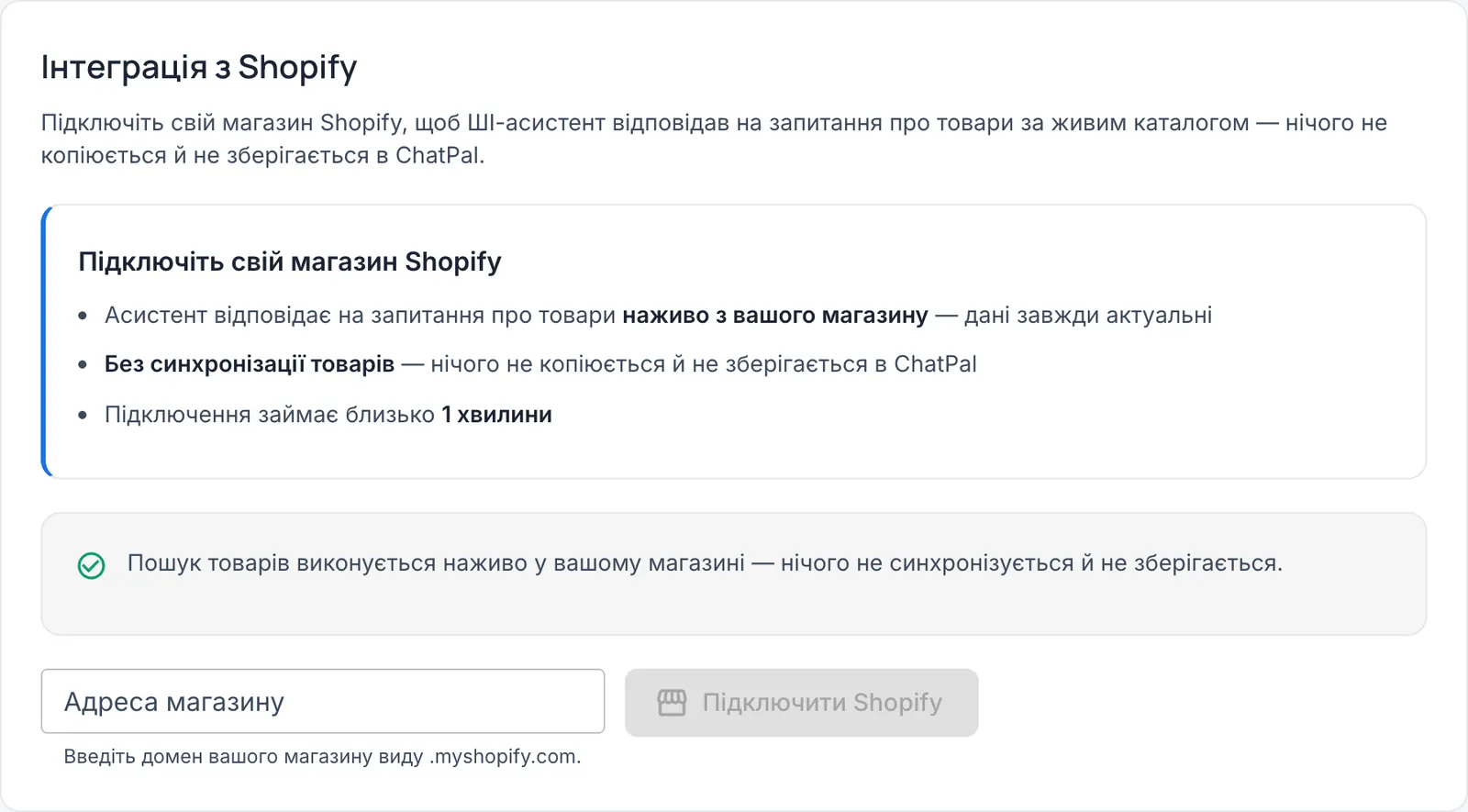Click the 'Пошук товарів виконується наживо' notice text
Screen dimensions: 1468x812
(x=705, y=563)
